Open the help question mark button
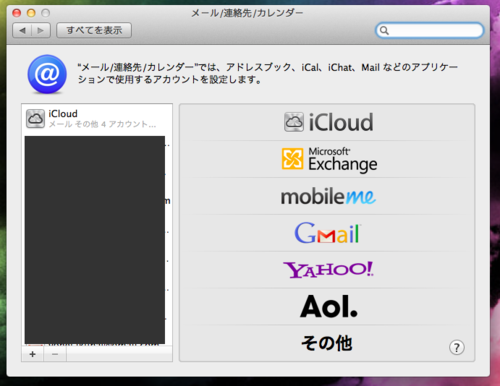Viewport: 500px width, 386px height. click(457, 348)
